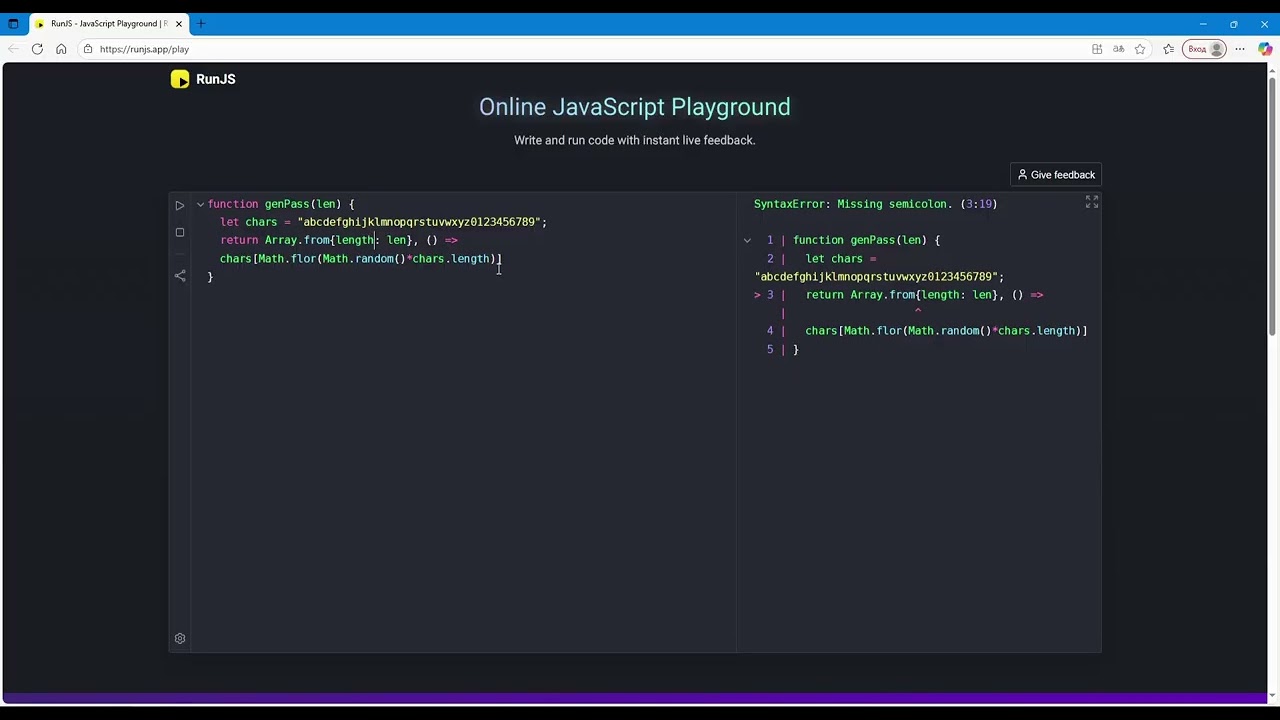Click the browser back arrow
The image size is (1280, 720).
[13, 49]
